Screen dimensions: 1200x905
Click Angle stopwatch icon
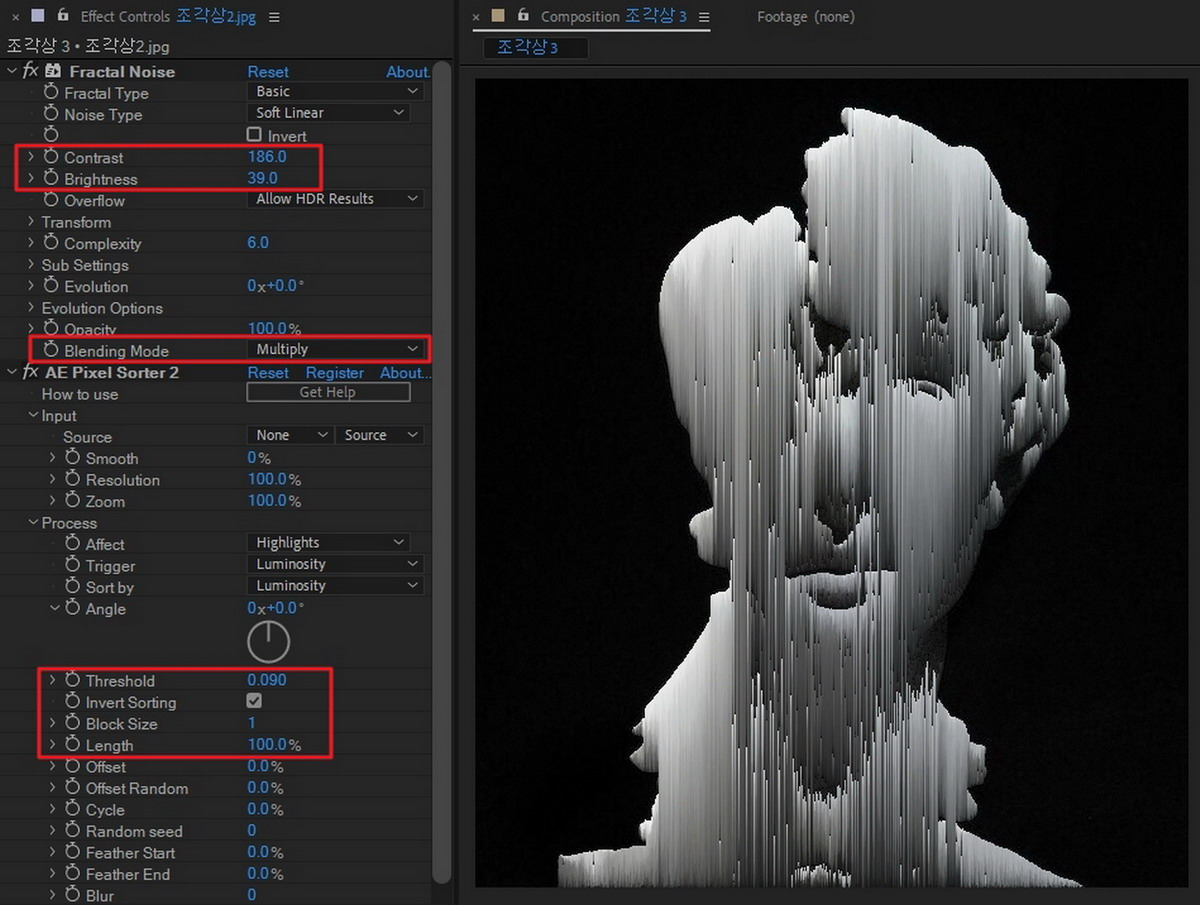[x=72, y=609]
